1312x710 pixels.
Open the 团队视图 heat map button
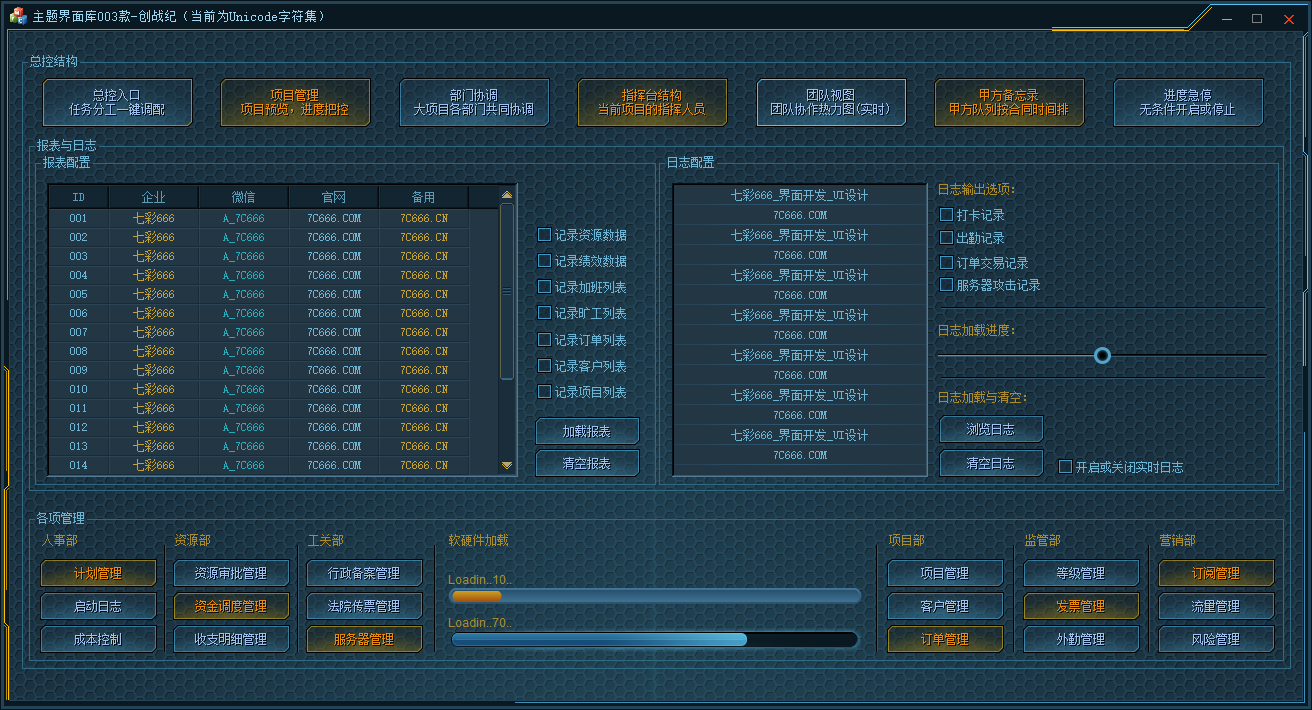[830, 102]
